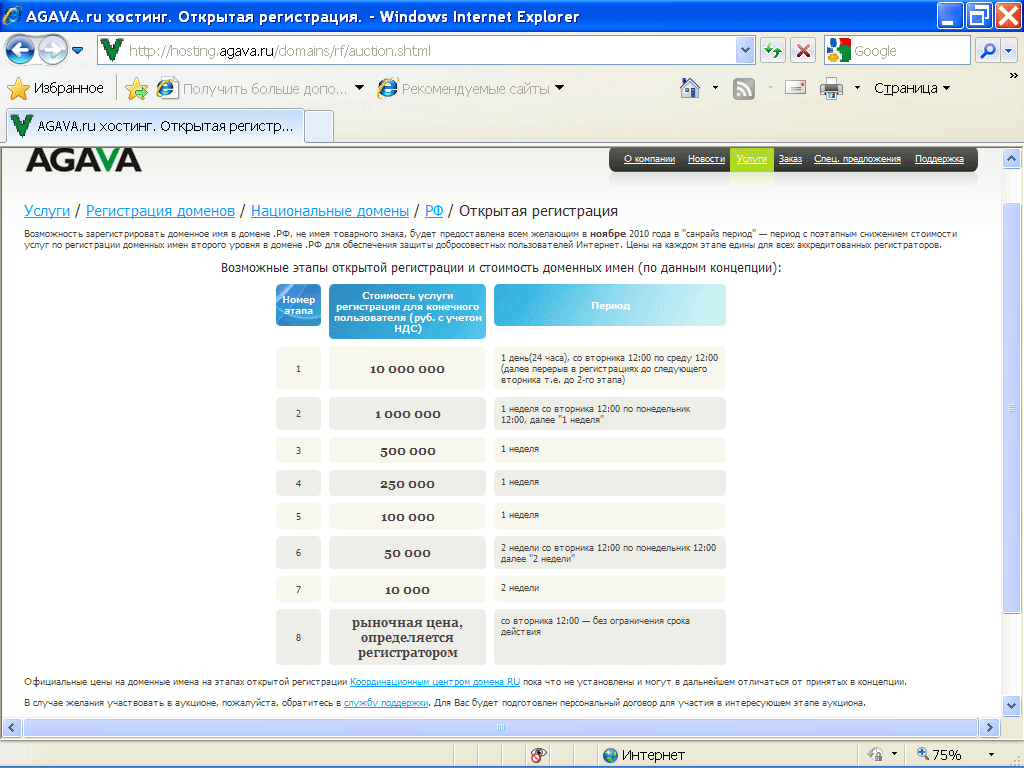Select the AGAVA.ru хостинг tab

[x=155, y=126]
